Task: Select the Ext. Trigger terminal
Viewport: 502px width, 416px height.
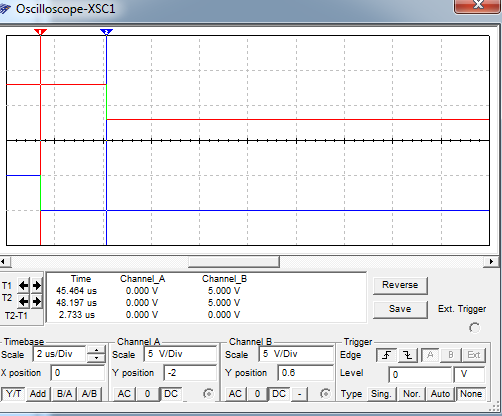Action: click(474, 328)
